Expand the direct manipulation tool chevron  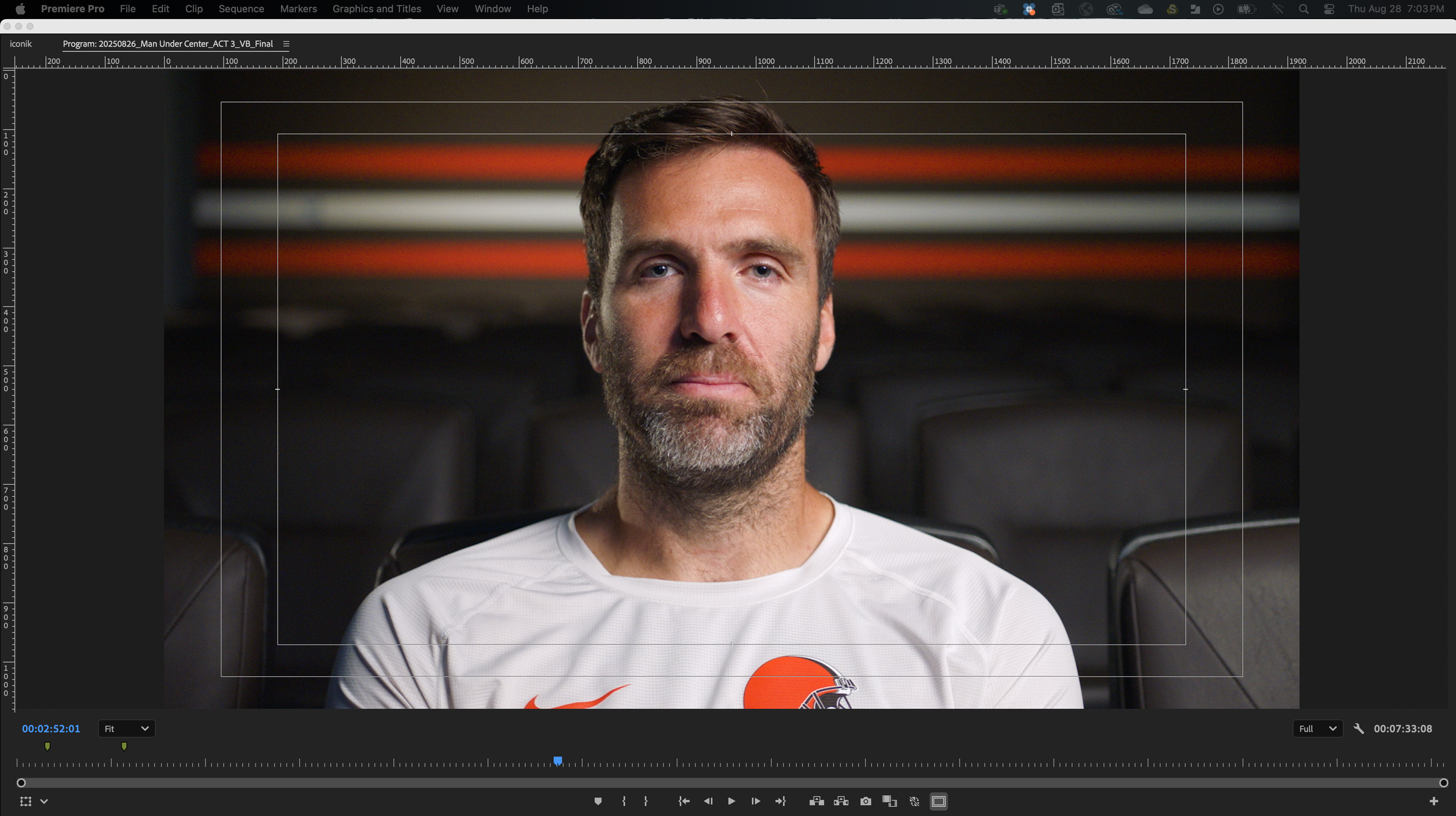[x=44, y=801]
